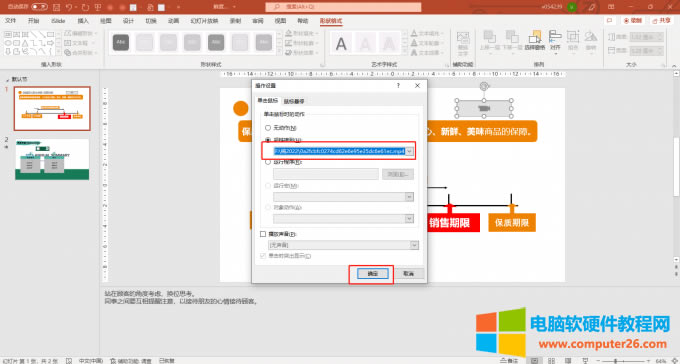Click the Undo arrow icon
The height and width of the screenshot is (364, 680).
[69, 7]
